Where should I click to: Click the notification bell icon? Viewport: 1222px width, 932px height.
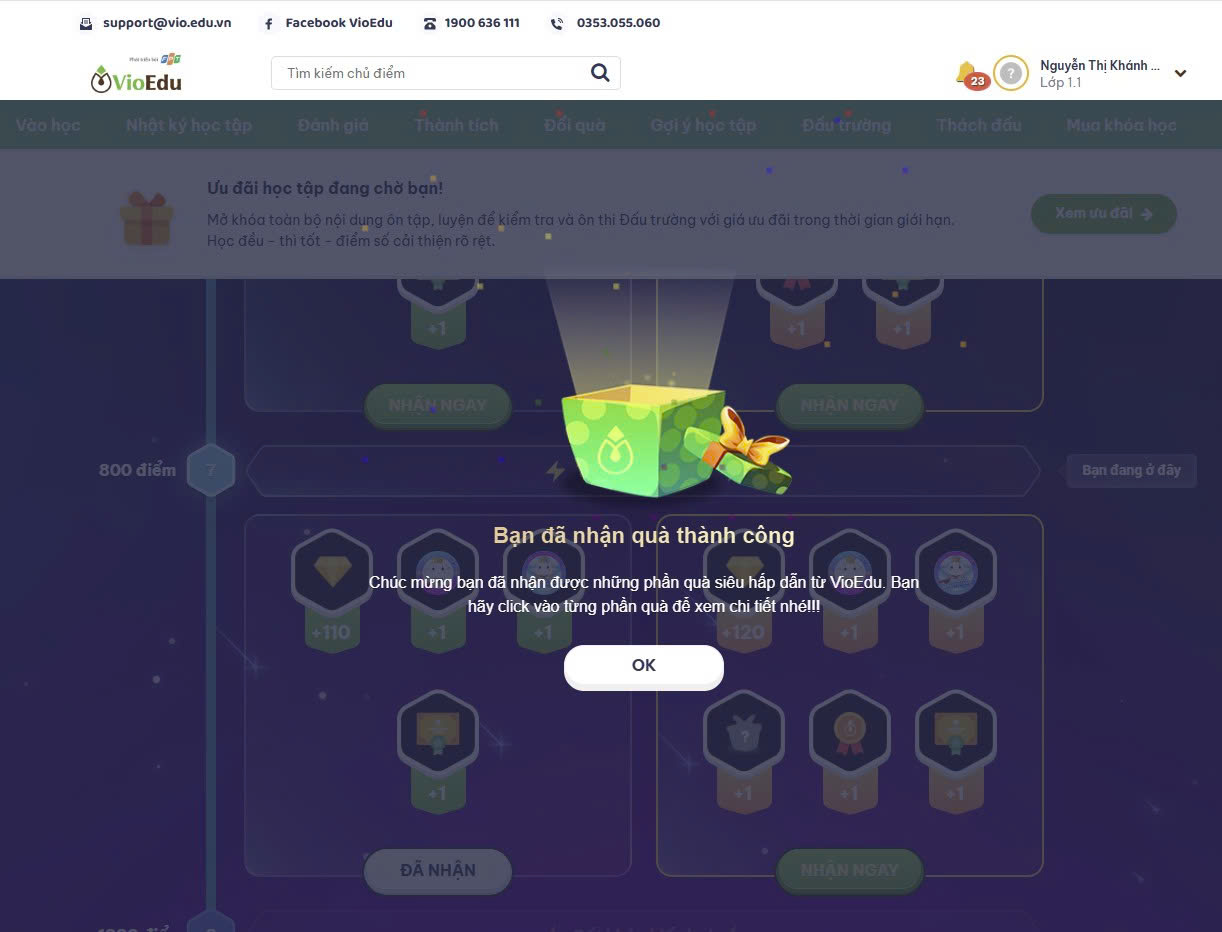[967, 72]
